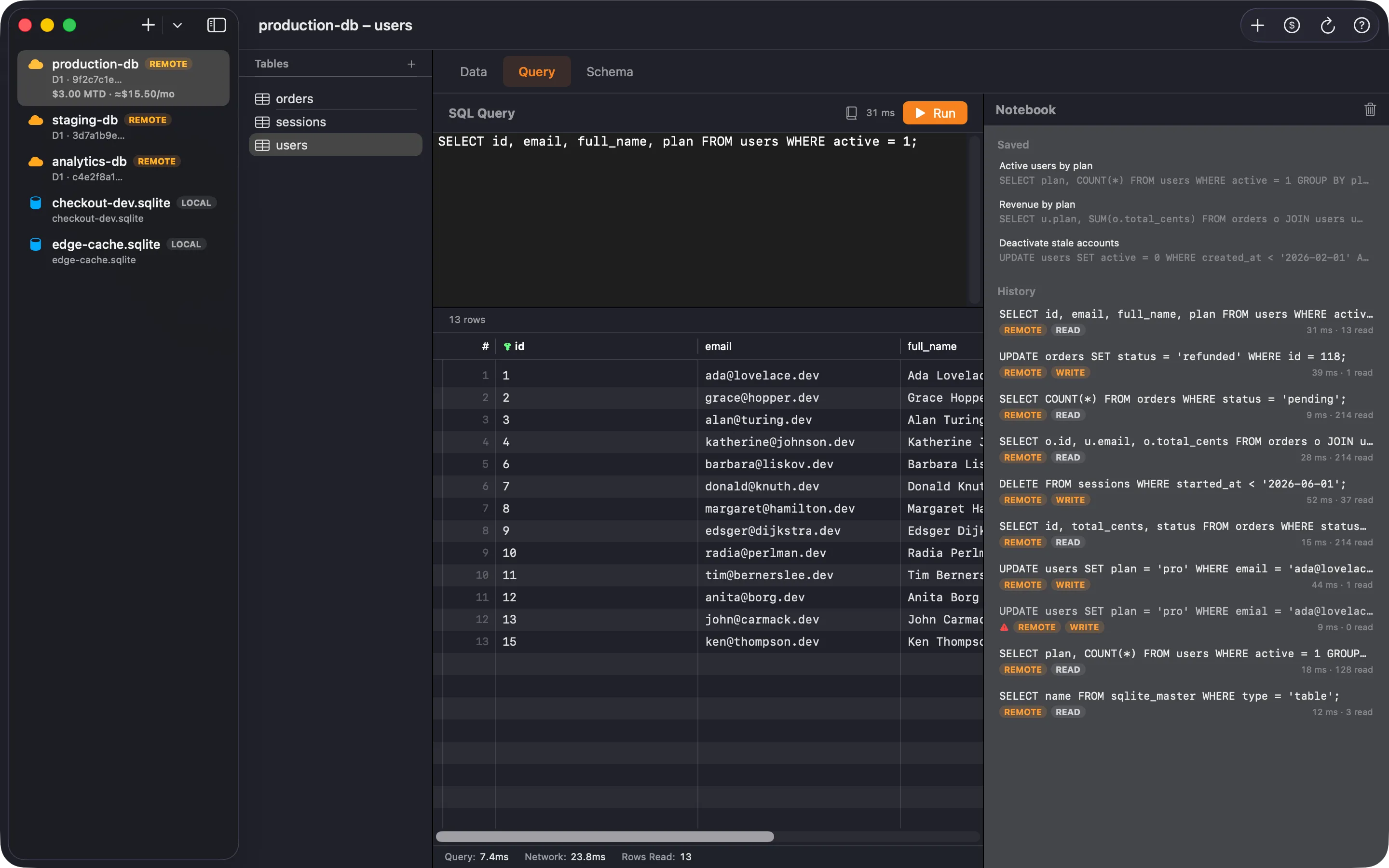Click the sessions table grid icon
The height and width of the screenshot is (868, 1389).
(x=262, y=122)
